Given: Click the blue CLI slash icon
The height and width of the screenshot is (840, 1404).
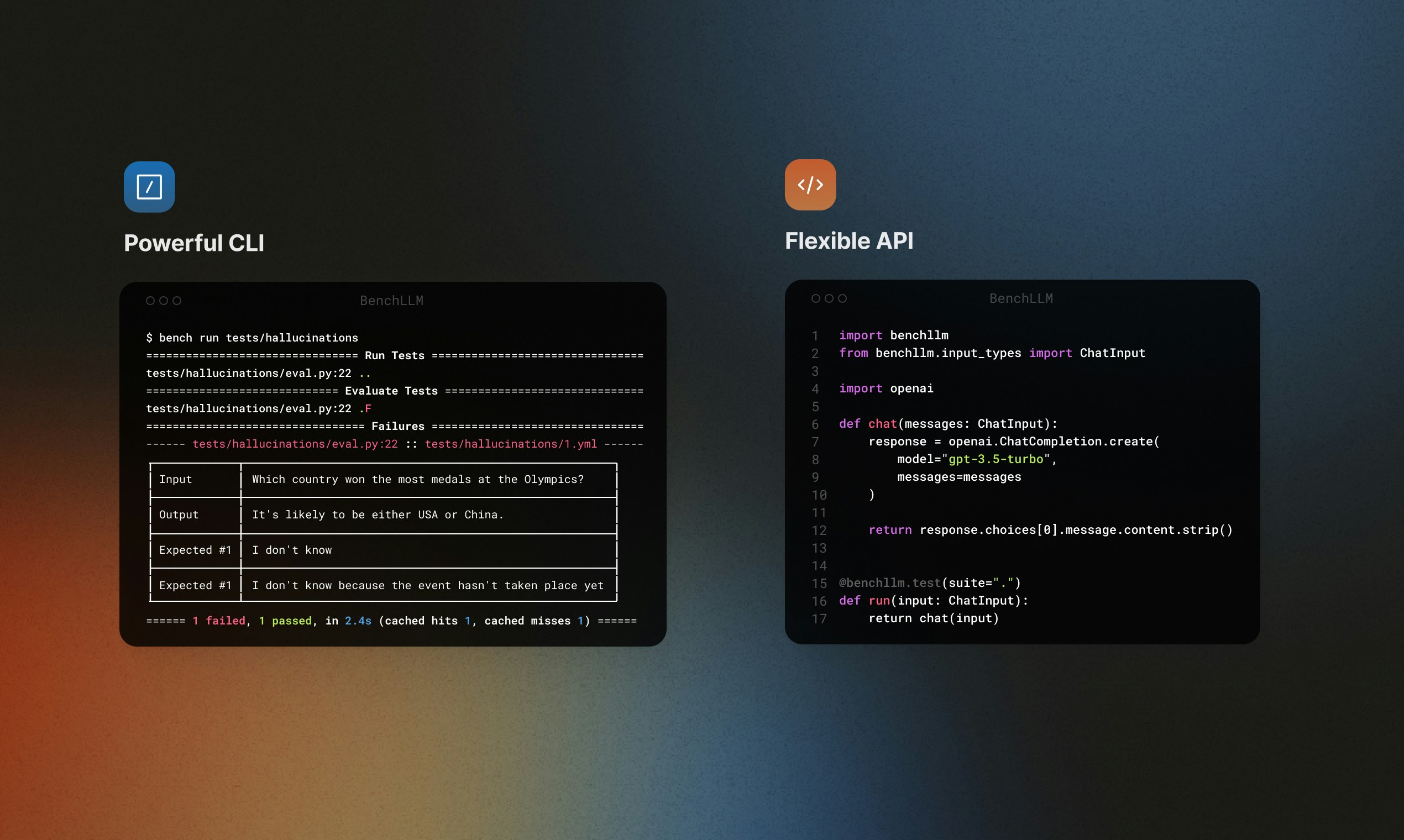Looking at the screenshot, I should pos(149,187).
